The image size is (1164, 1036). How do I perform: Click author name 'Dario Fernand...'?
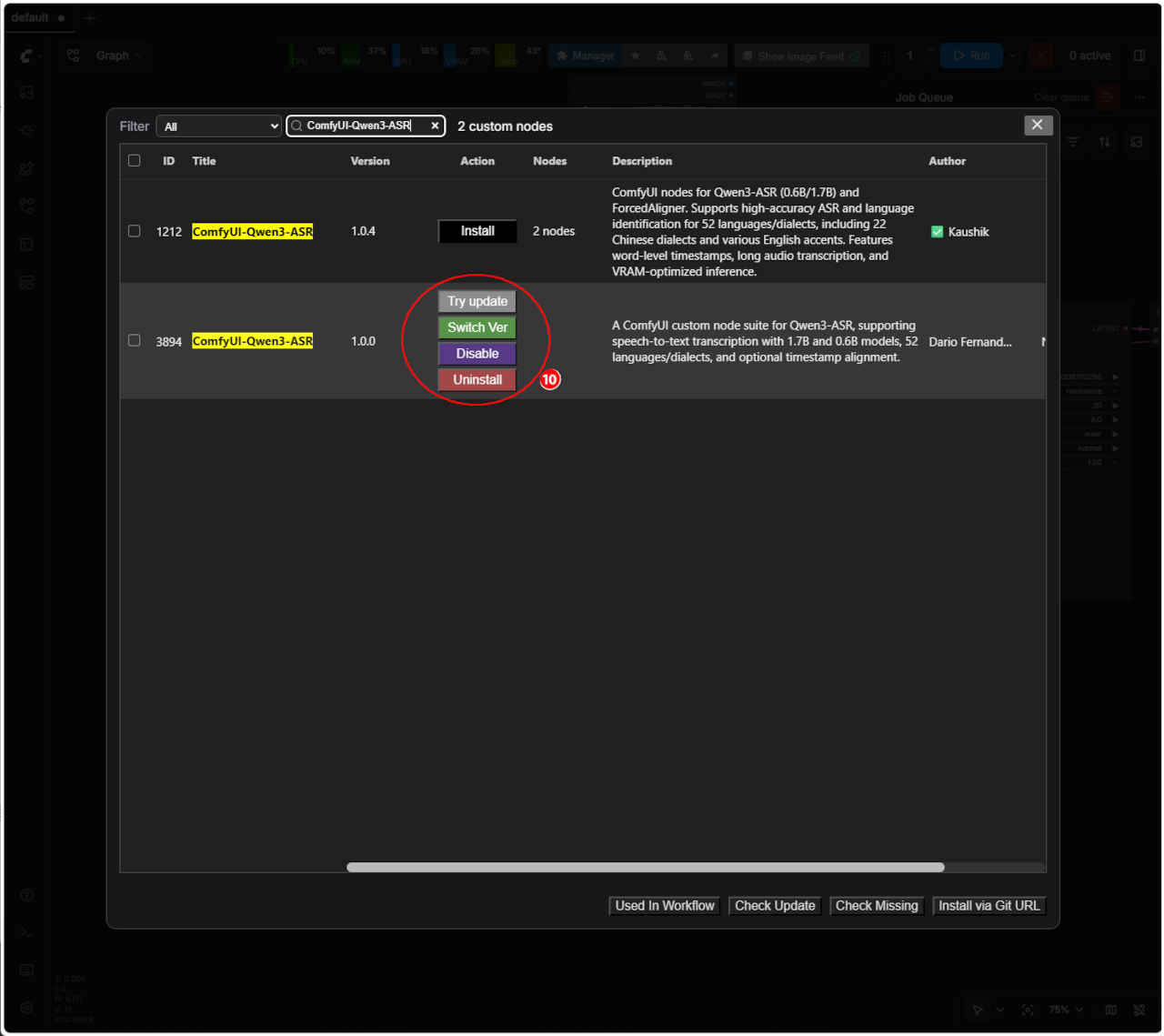point(970,342)
